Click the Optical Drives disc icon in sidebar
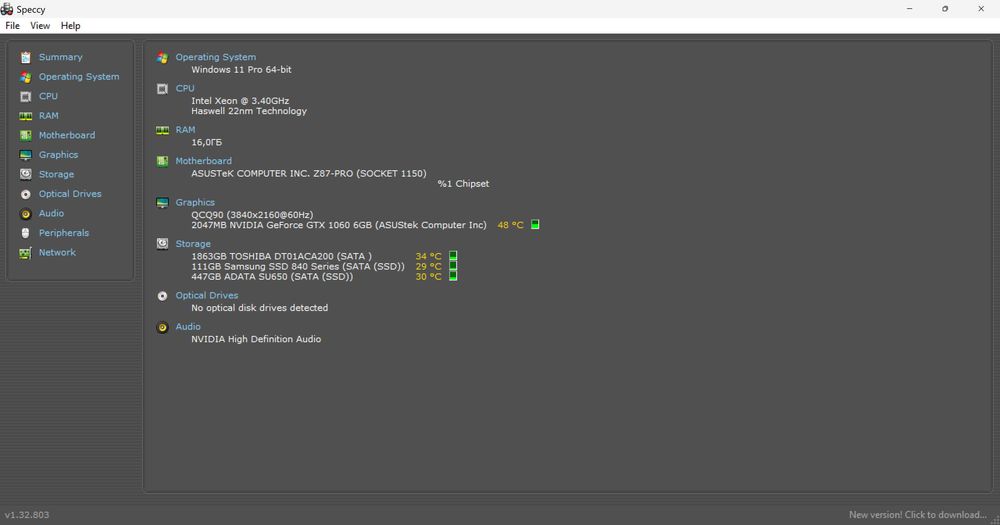Screen dimensions: 1000x525 coord(26,195)
